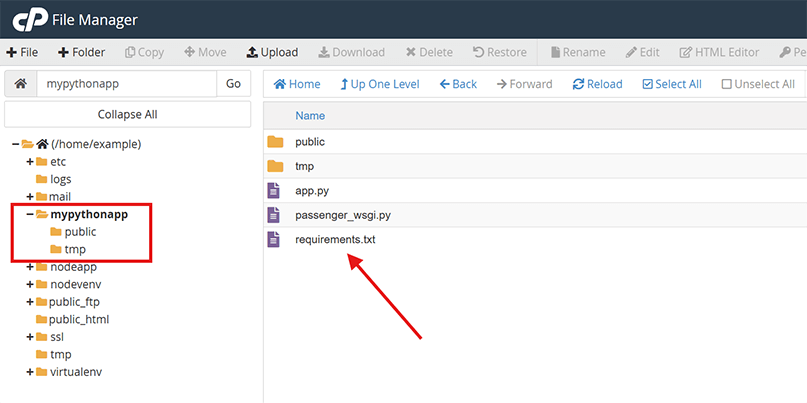Create a new folder with +Folder
Viewport: 807px width, 403px height.
point(81,52)
